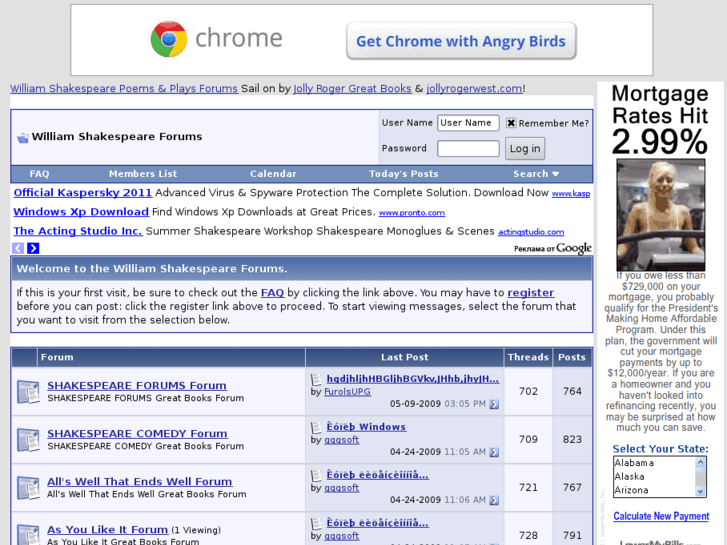
Task: Toggle the Remember Me checkbox
Action: click(x=511, y=123)
